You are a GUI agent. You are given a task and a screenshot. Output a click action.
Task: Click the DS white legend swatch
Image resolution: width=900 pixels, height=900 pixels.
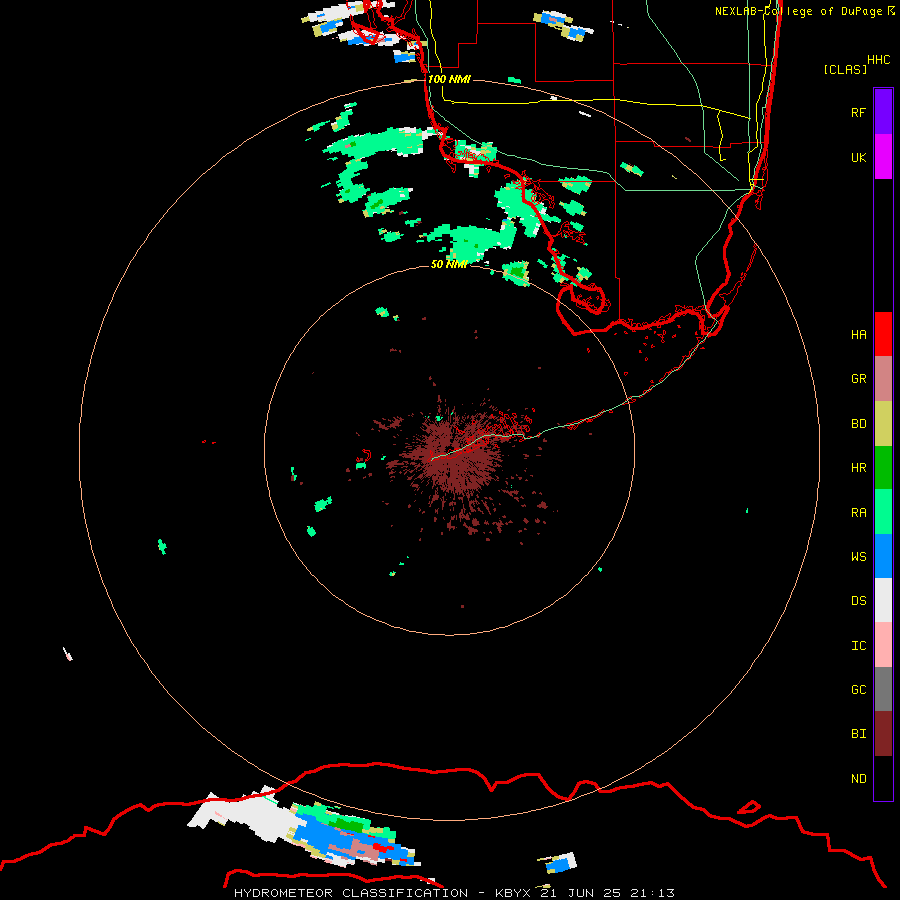[x=883, y=600]
